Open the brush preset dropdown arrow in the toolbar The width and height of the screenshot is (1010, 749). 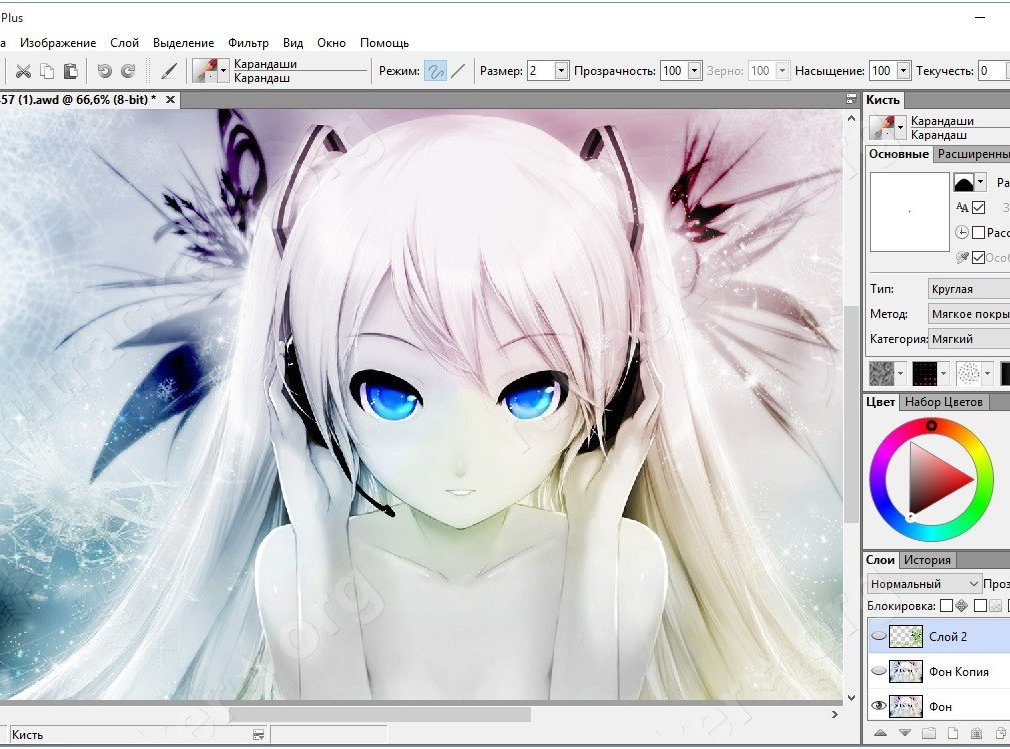[x=224, y=70]
